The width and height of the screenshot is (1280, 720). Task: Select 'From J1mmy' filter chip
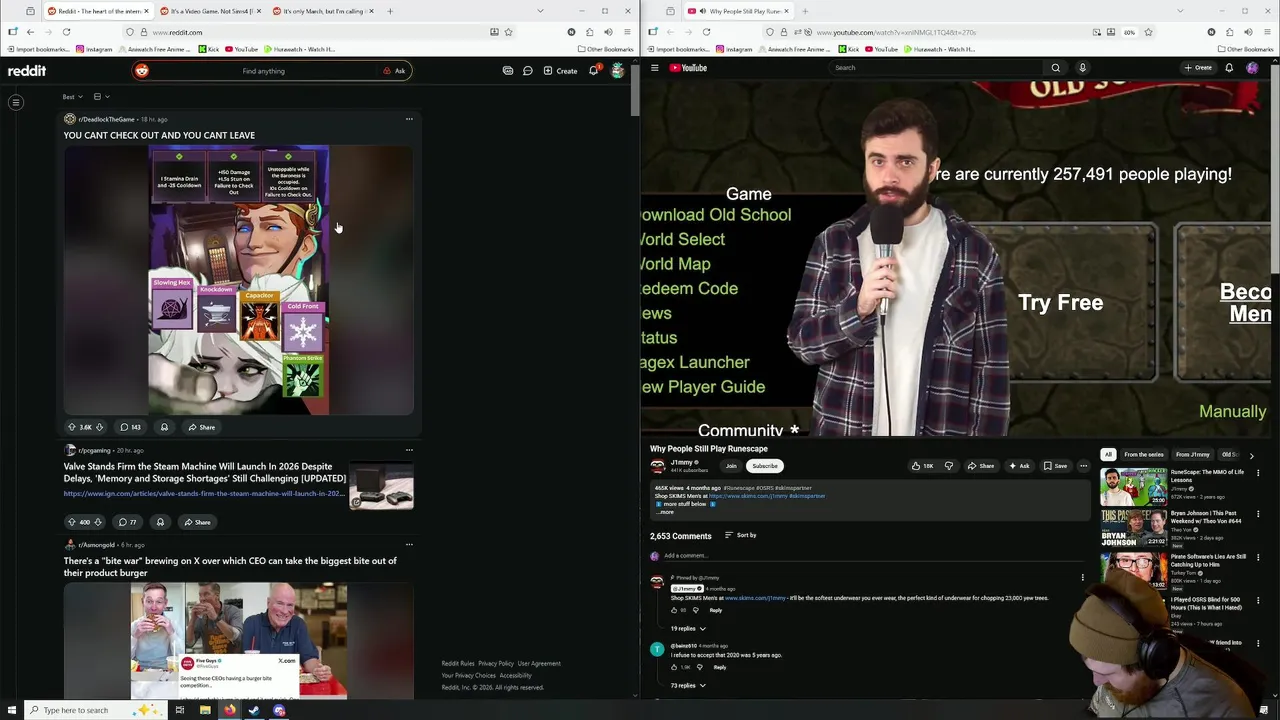(x=1192, y=455)
